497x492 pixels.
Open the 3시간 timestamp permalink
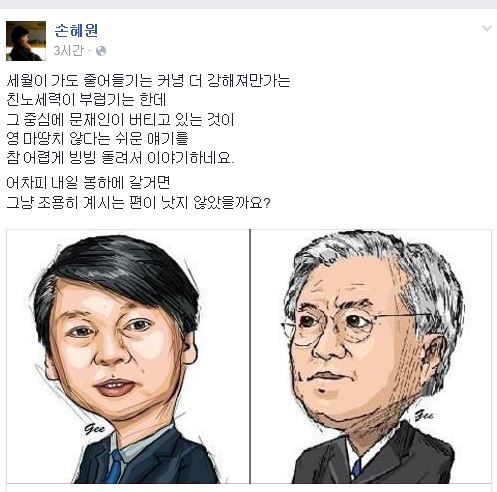click(x=68, y=51)
